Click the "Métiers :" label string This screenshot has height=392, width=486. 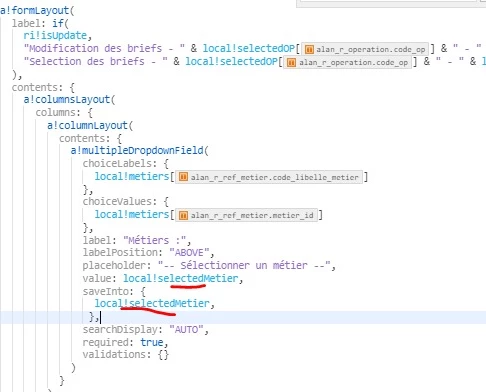tap(154, 240)
